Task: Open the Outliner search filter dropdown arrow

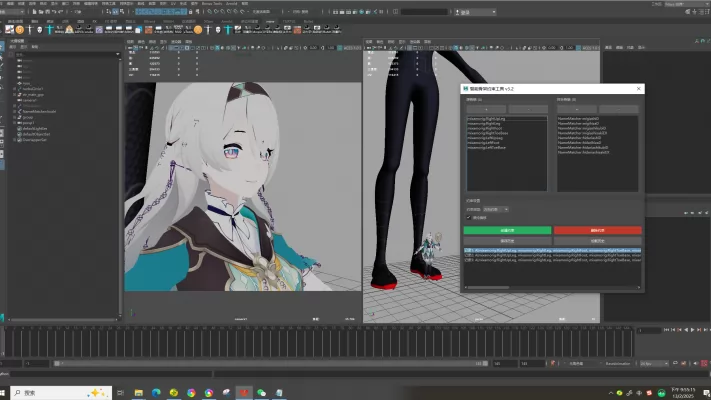Action: (118, 54)
